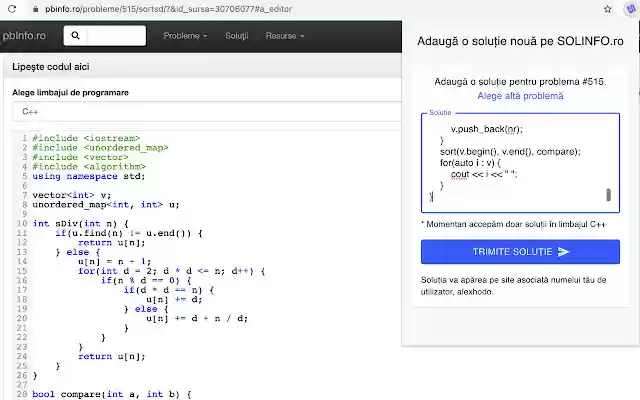Click code line '#include <iostream>'
Screen dimensions: 640x400
[x=86, y=138]
